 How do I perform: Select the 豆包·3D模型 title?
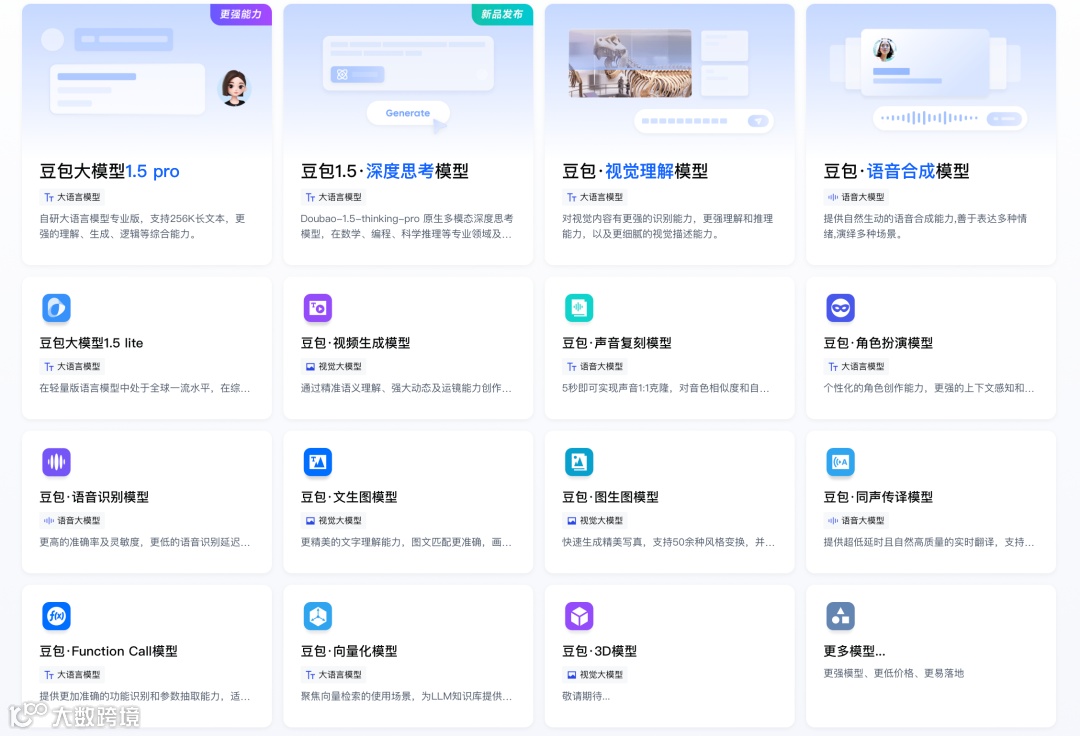click(600, 651)
